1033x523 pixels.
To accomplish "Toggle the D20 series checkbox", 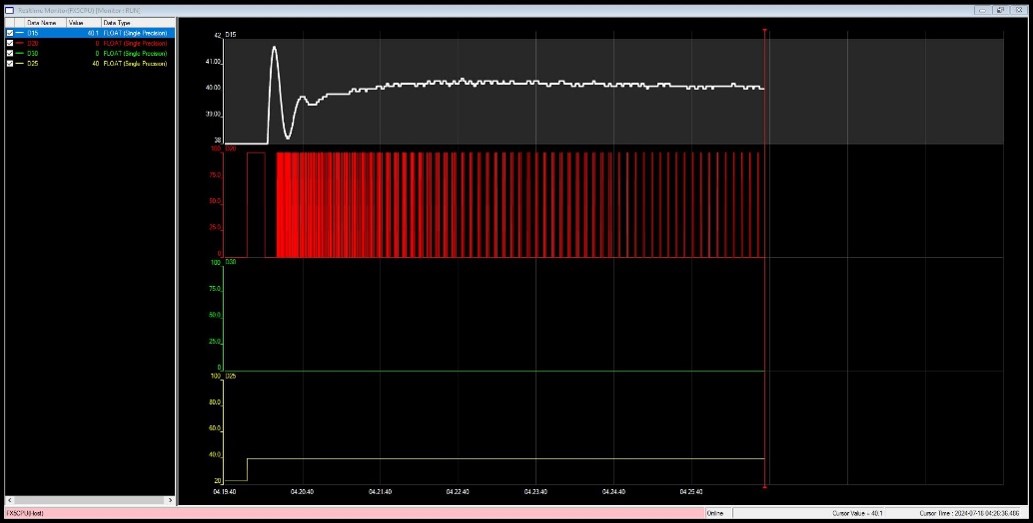I will 9,43.
